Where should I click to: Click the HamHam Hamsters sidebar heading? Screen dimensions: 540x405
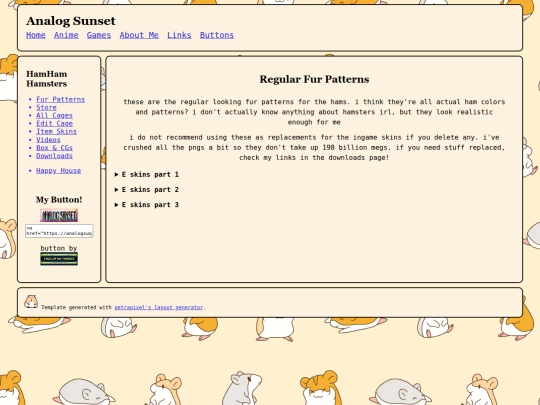tap(47, 79)
